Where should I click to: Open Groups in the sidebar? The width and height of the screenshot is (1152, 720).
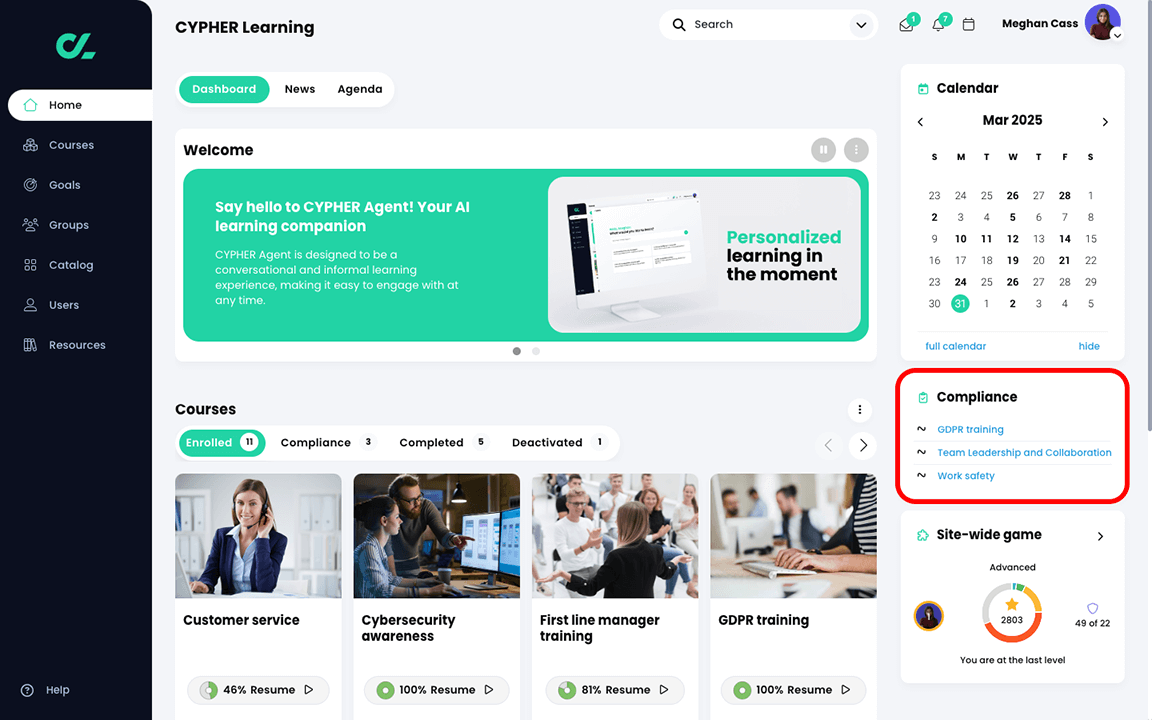pos(68,225)
